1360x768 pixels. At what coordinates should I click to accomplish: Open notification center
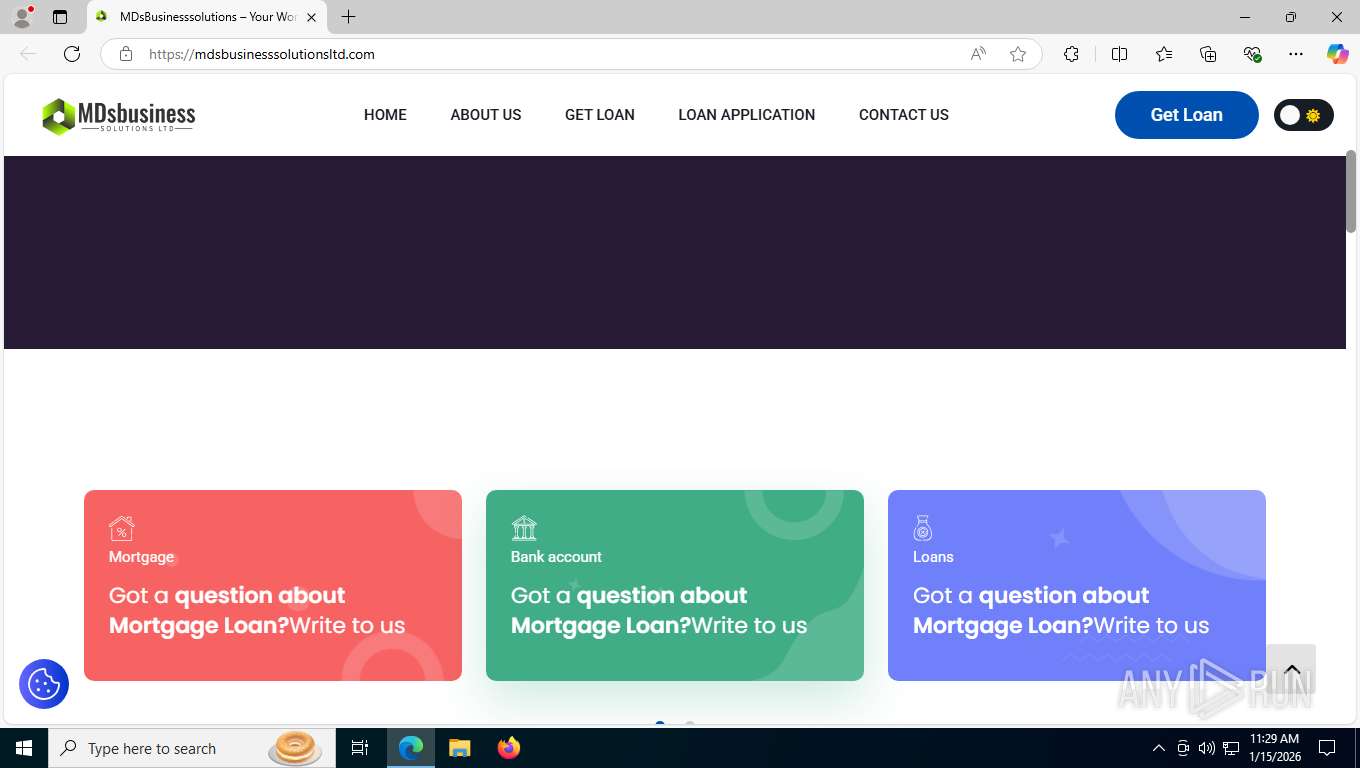tap(1327, 748)
